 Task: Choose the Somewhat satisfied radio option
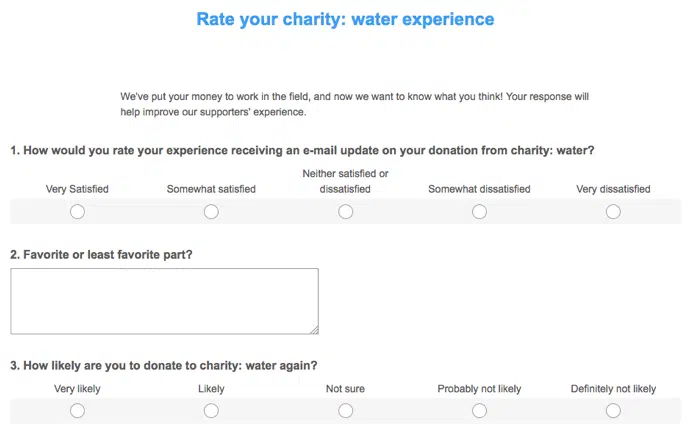[x=211, y=211]
